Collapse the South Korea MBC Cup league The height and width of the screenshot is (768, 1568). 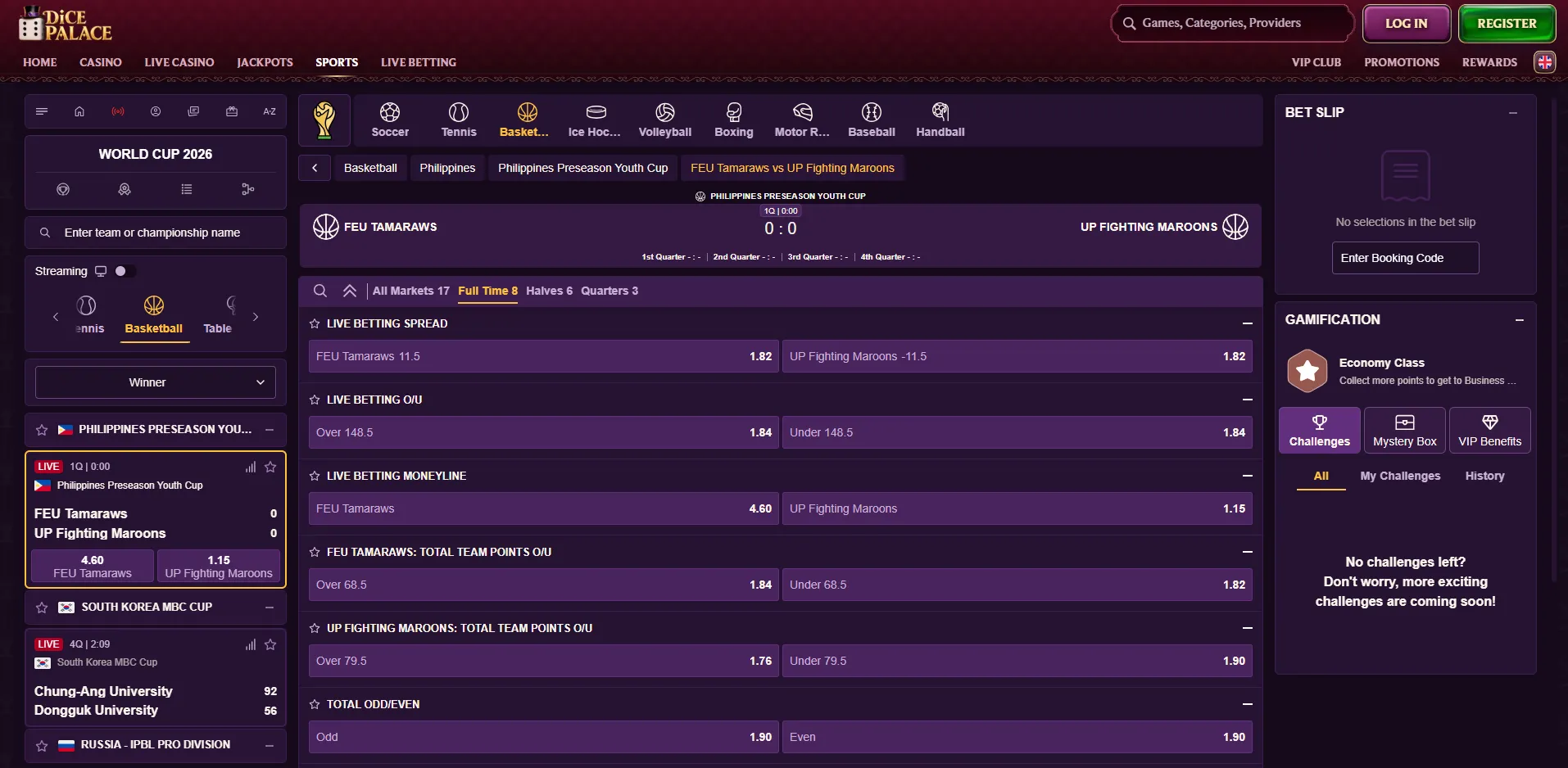click(x=270, y=608)
